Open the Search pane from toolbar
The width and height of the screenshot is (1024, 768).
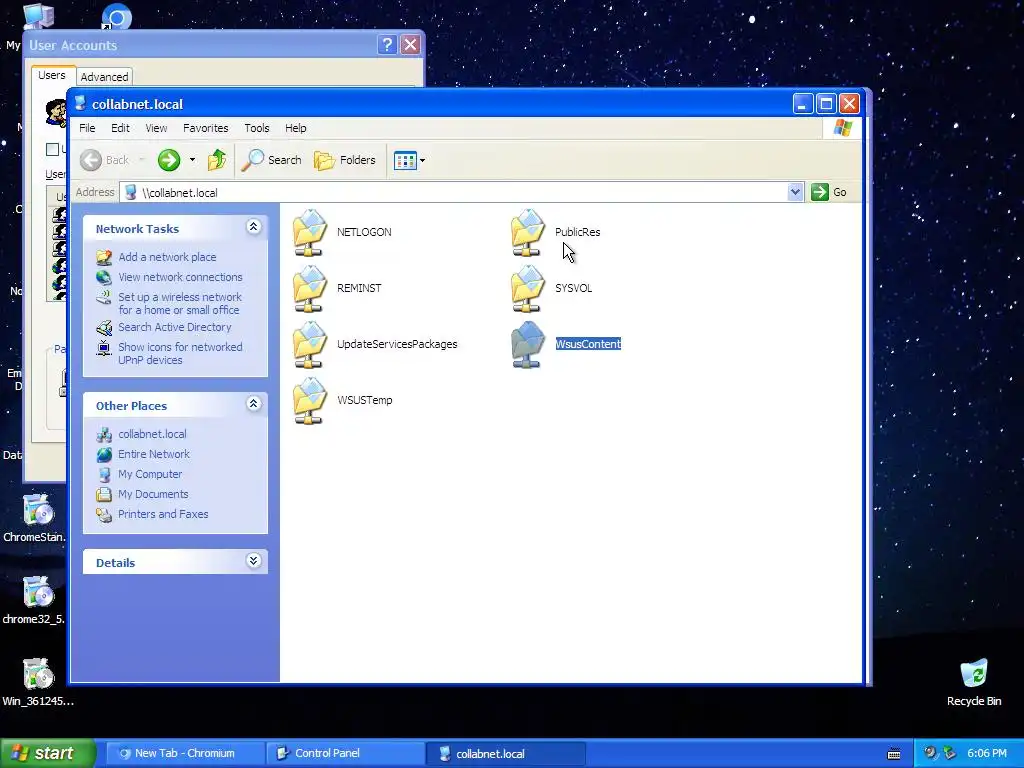[x=272, y=160]
